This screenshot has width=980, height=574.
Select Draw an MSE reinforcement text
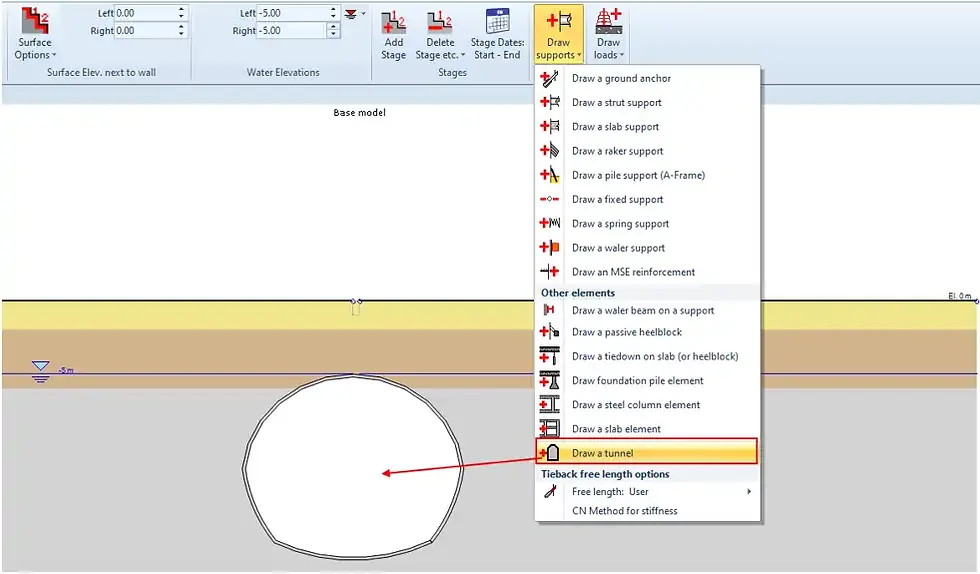coord(633,272)
